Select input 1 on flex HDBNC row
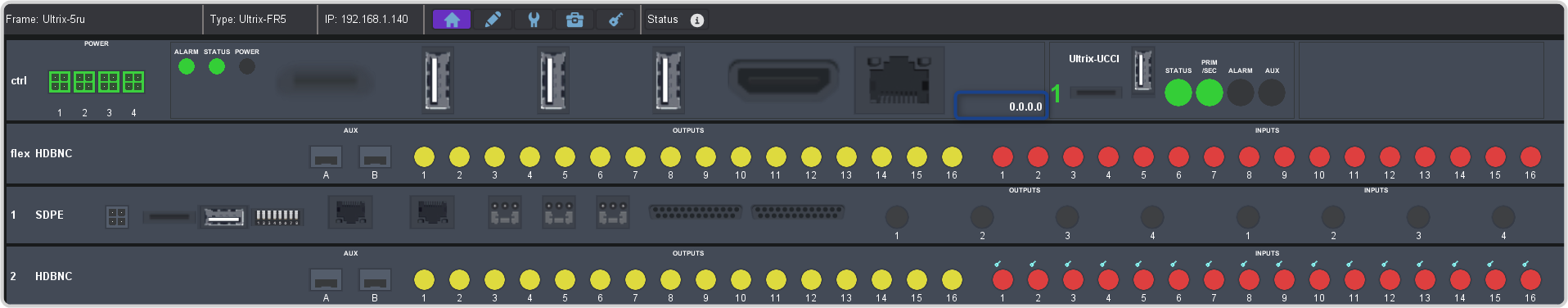The height and width of the screenshot is (308, 1568). [1003, 156]
